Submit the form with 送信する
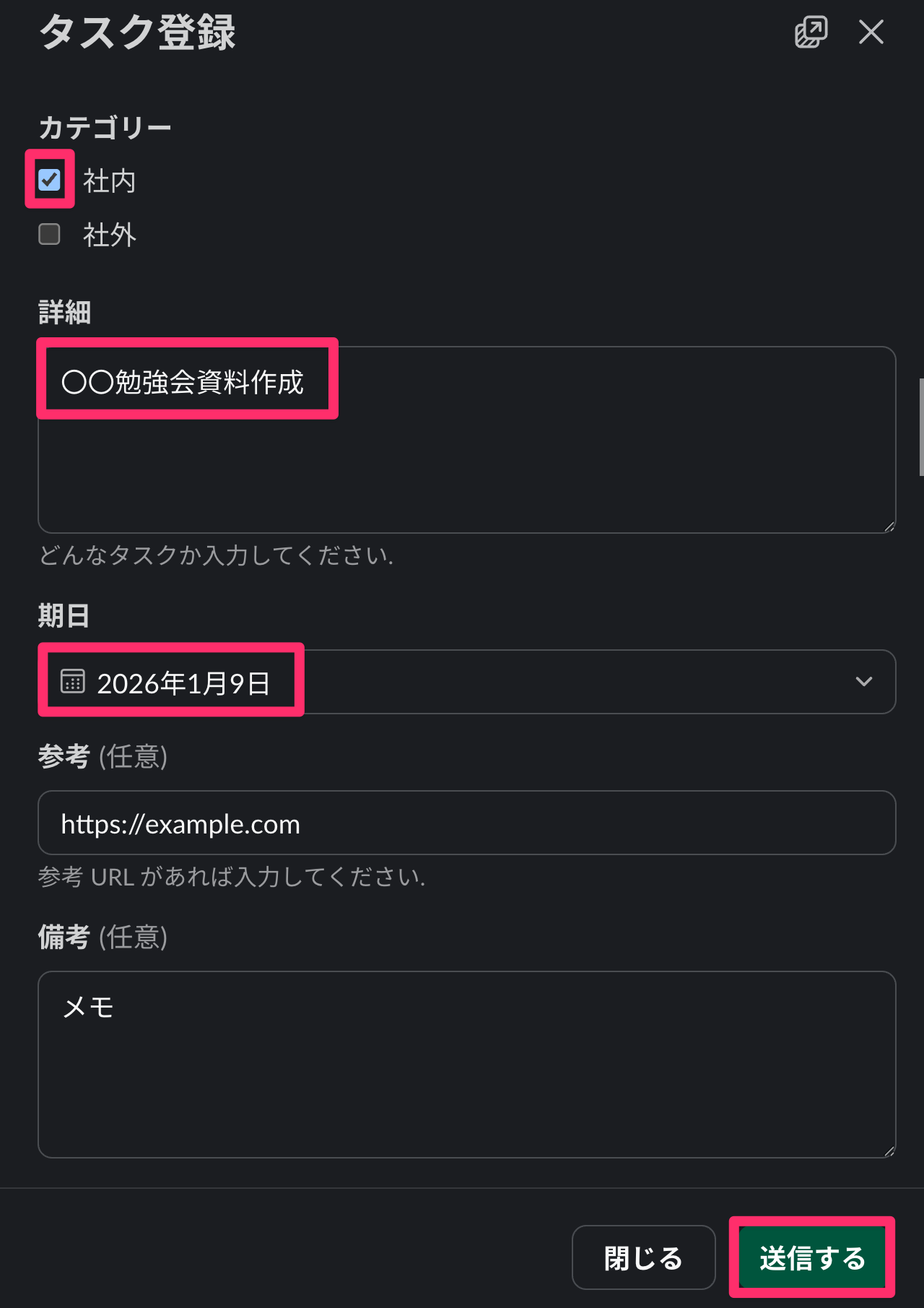 (811, 1257)
